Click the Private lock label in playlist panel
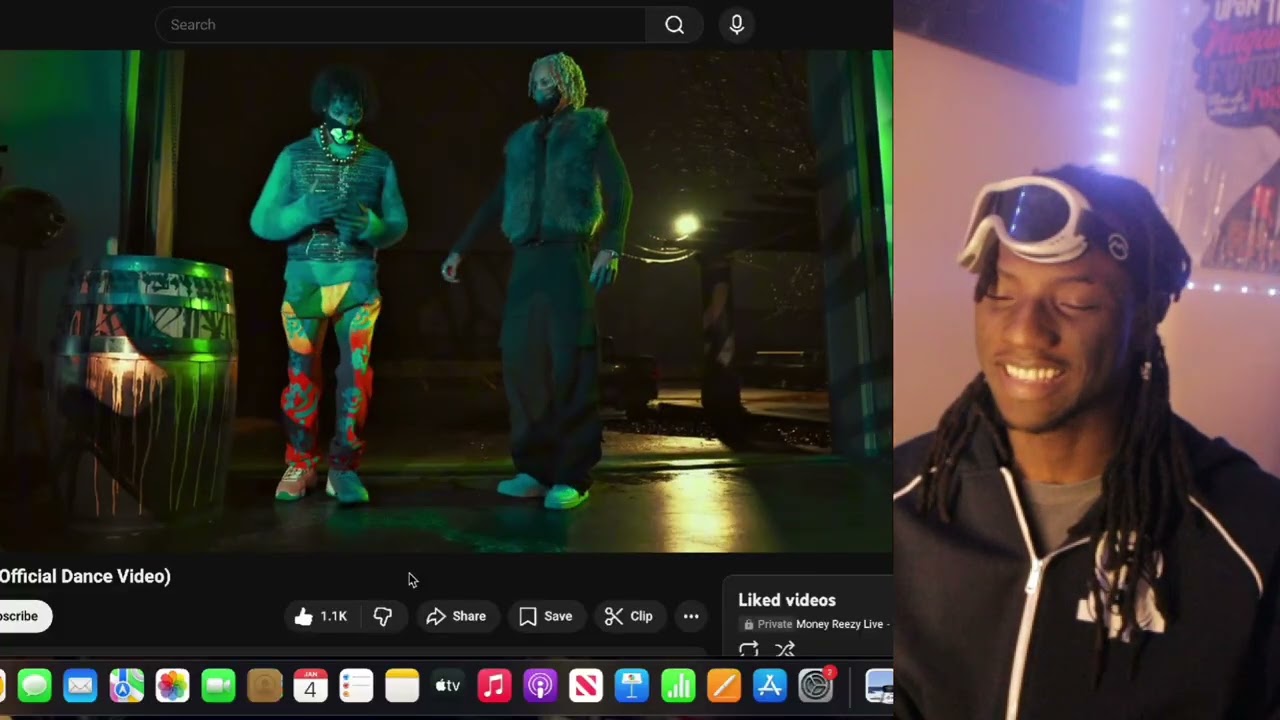 766,624
